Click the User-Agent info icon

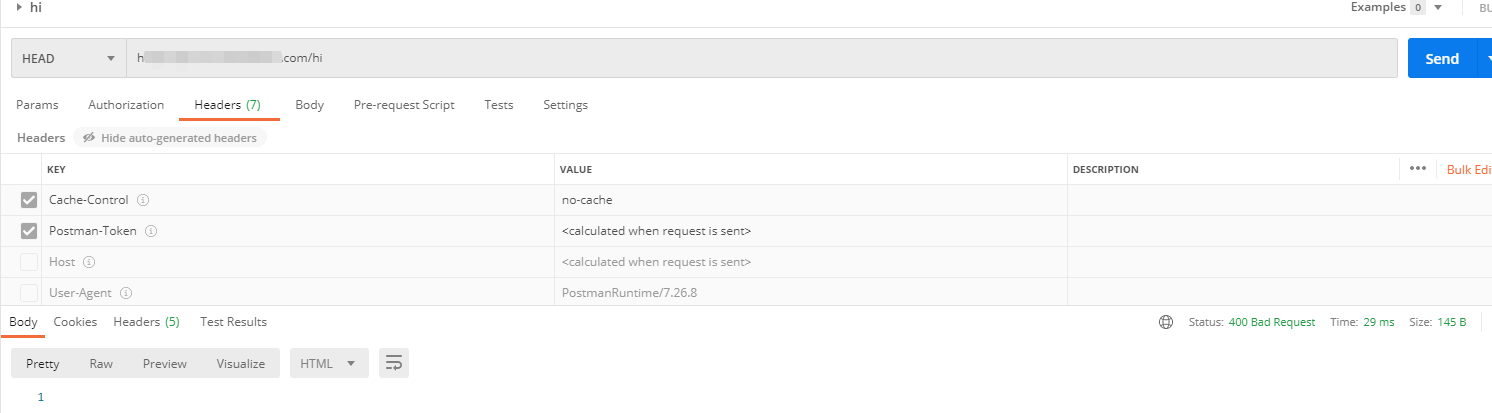(x=126, y=293)
